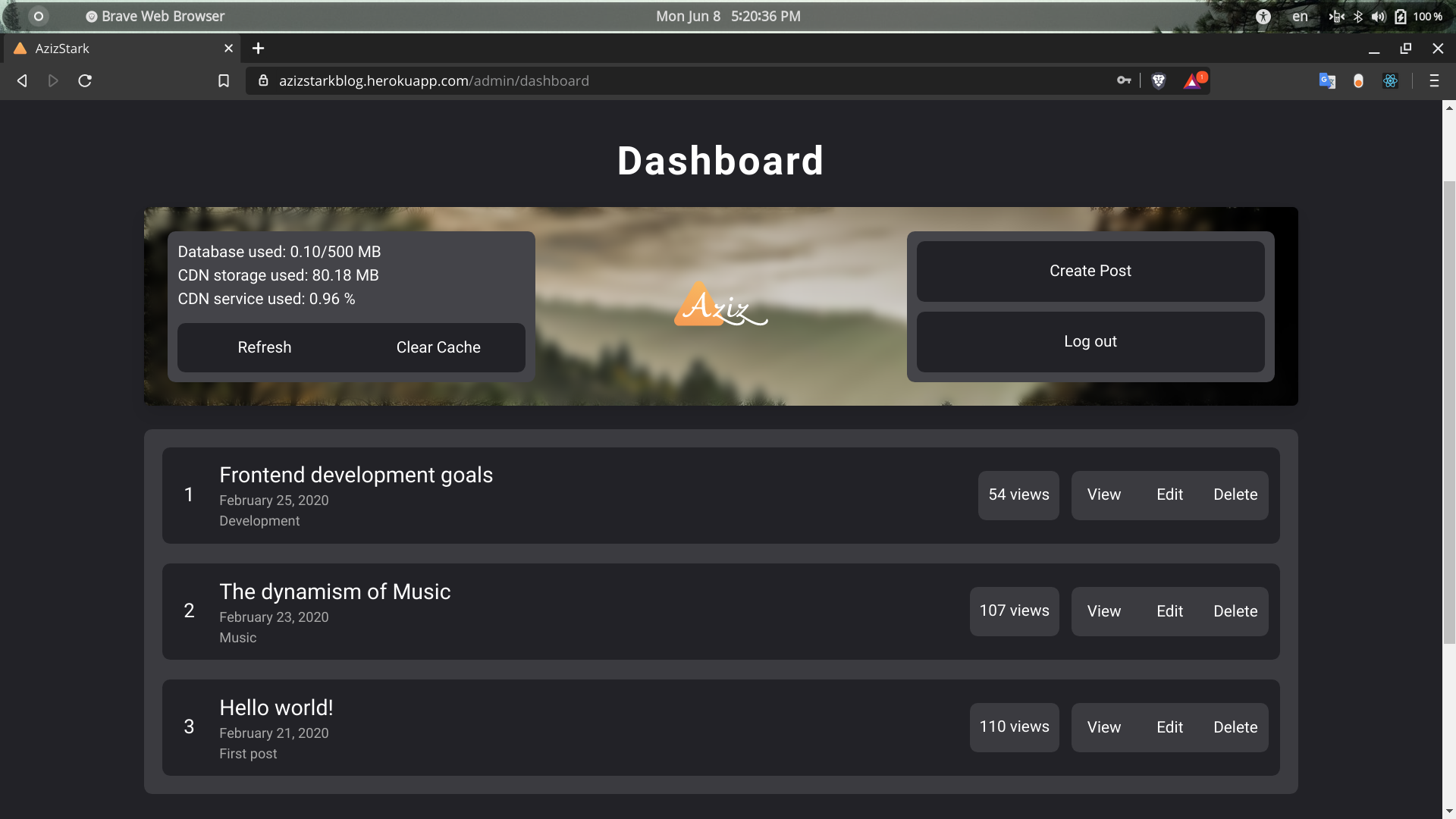
Task: Restore the browser window size
Action: tap(1405, 49)
